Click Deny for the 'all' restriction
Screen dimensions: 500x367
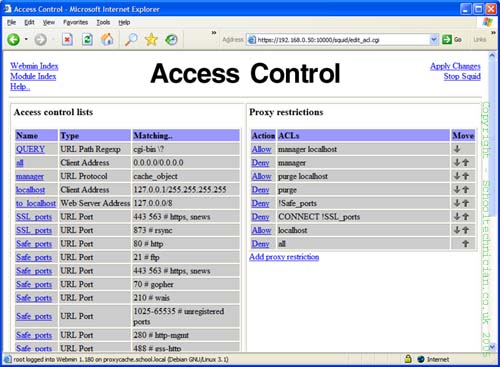[260, 244]
